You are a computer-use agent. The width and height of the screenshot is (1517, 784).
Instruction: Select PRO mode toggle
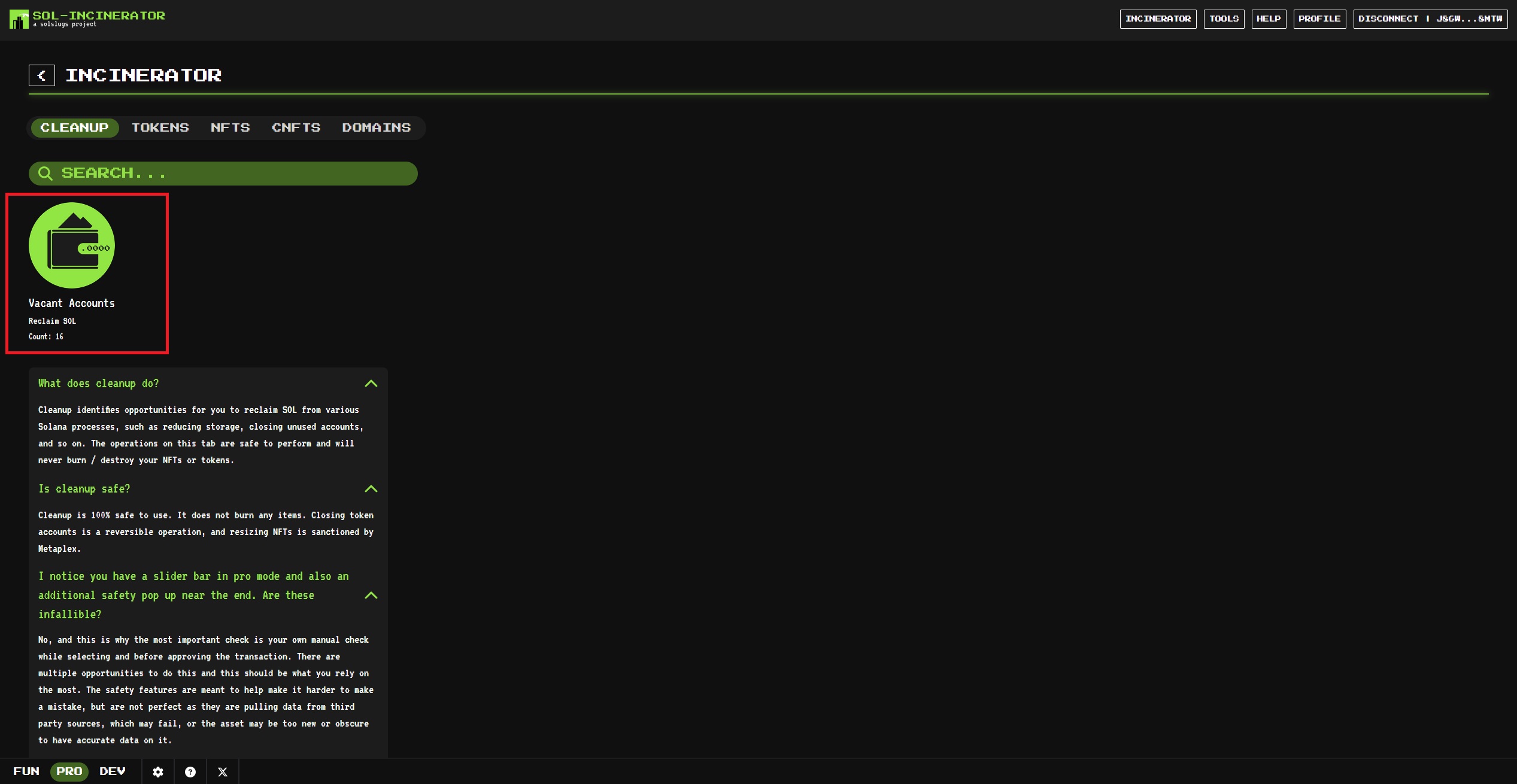coord(69,771)
